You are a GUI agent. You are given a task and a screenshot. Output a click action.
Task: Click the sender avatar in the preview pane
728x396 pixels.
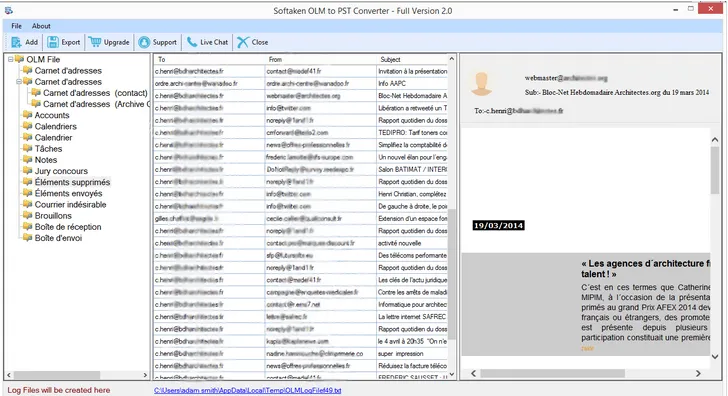click(x=481, y=84)
